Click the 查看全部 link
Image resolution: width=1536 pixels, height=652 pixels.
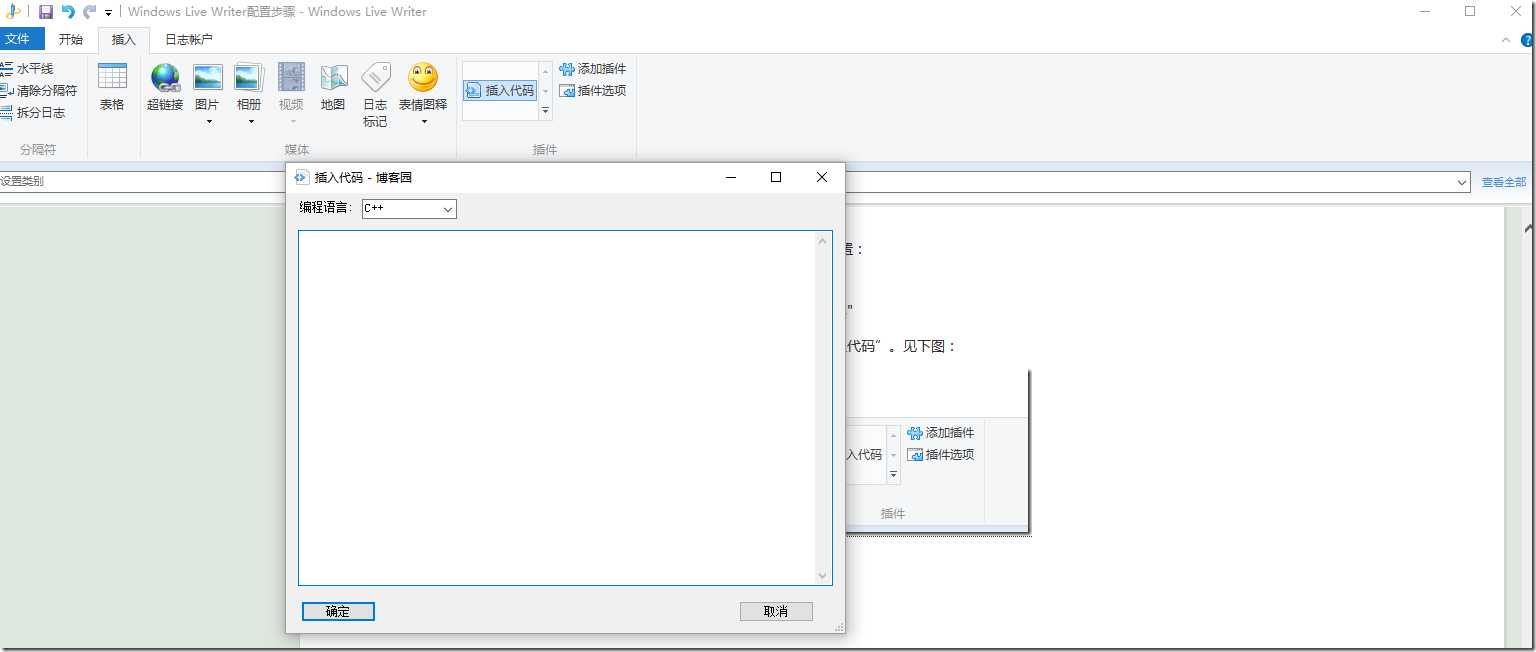click(x=1504, y=182)
